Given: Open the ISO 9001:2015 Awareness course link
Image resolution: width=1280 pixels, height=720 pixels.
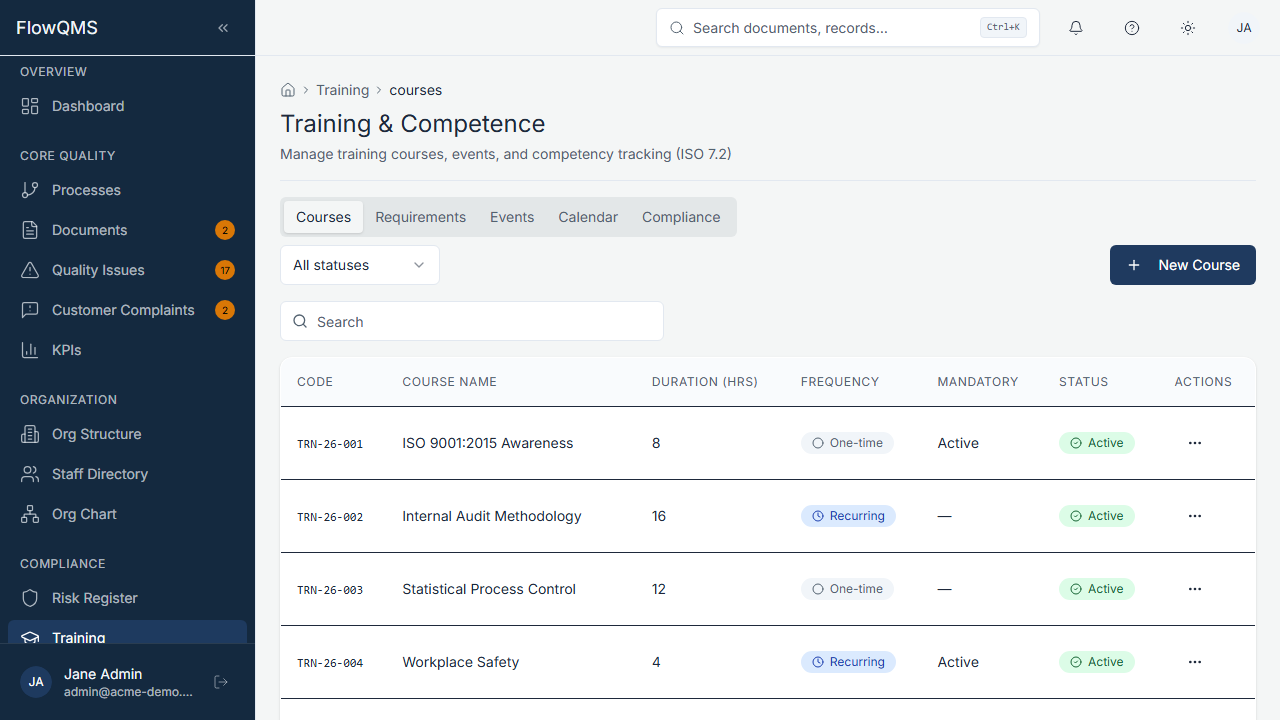Looking at the screenshot, I should [x=487, y=443].
